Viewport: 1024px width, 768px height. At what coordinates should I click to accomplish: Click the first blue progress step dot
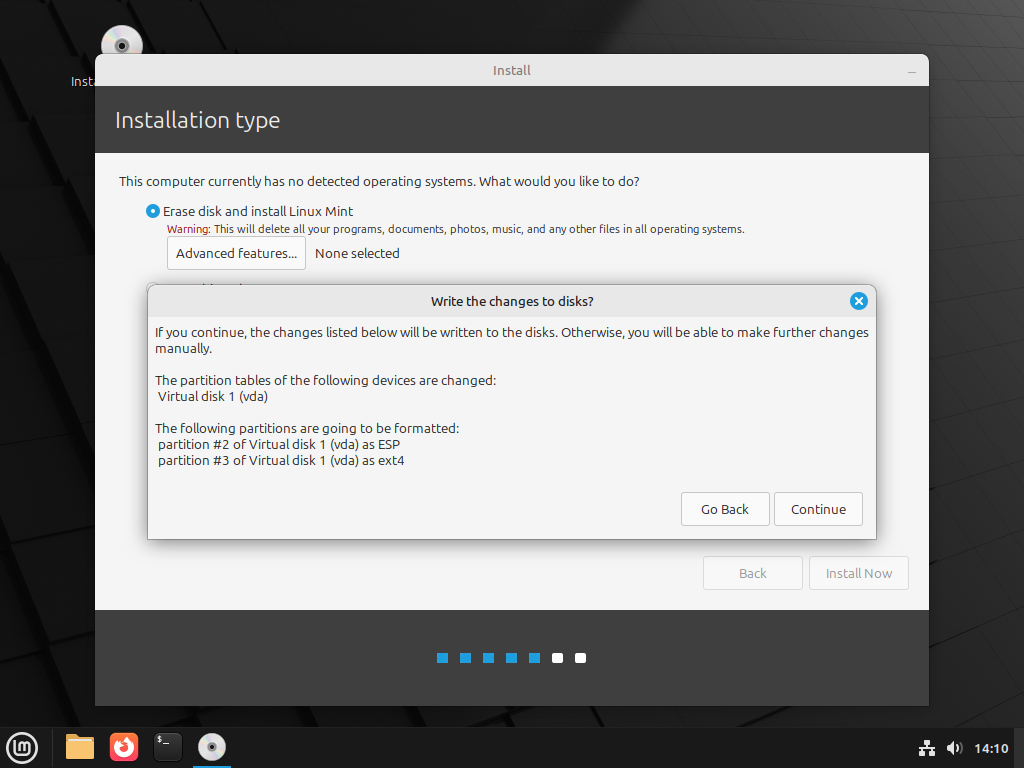(x=442, y=658)
